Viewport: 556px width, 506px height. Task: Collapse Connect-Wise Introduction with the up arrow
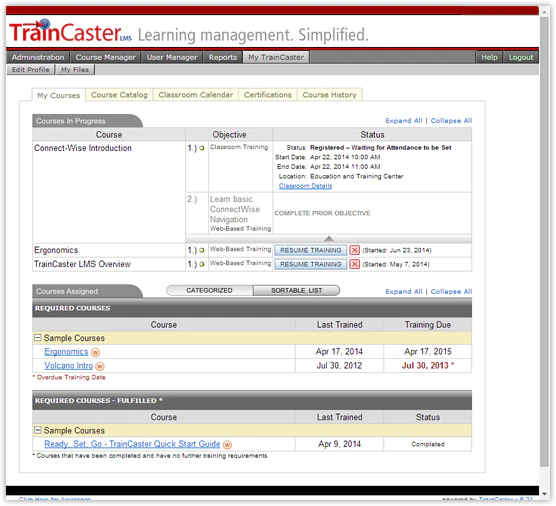329,239
